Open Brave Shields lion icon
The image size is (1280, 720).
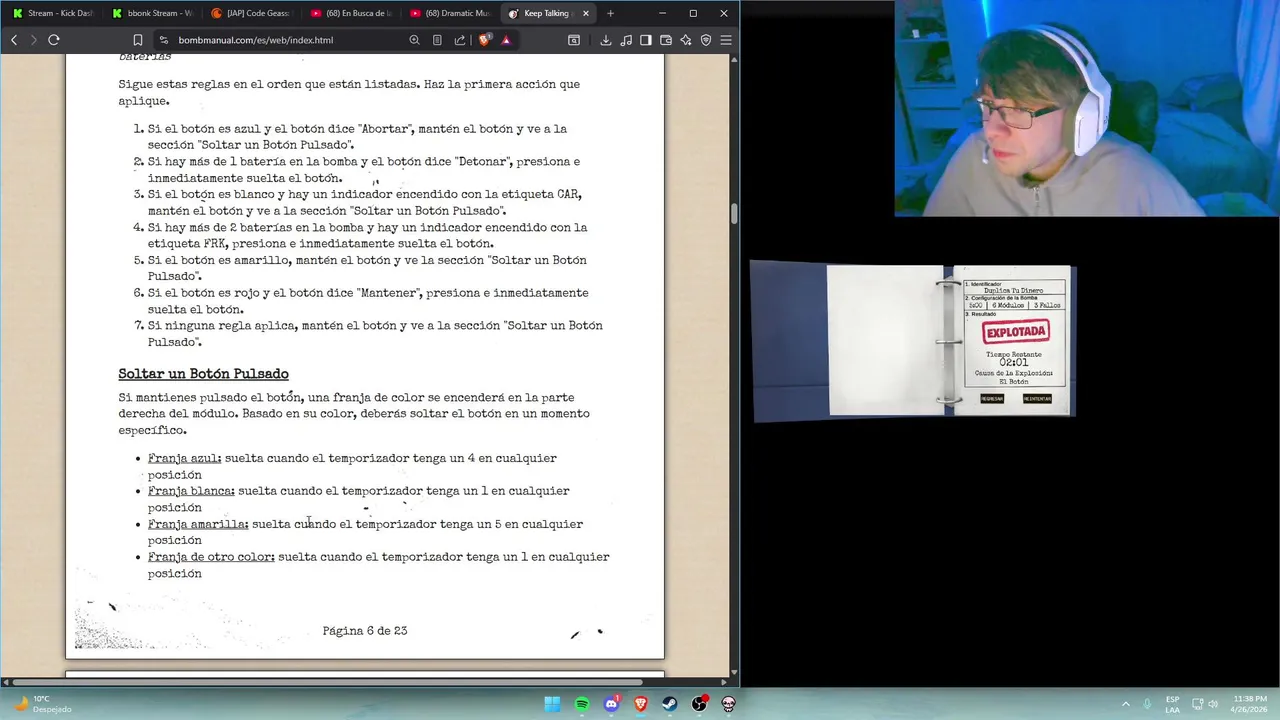(485, 40)
